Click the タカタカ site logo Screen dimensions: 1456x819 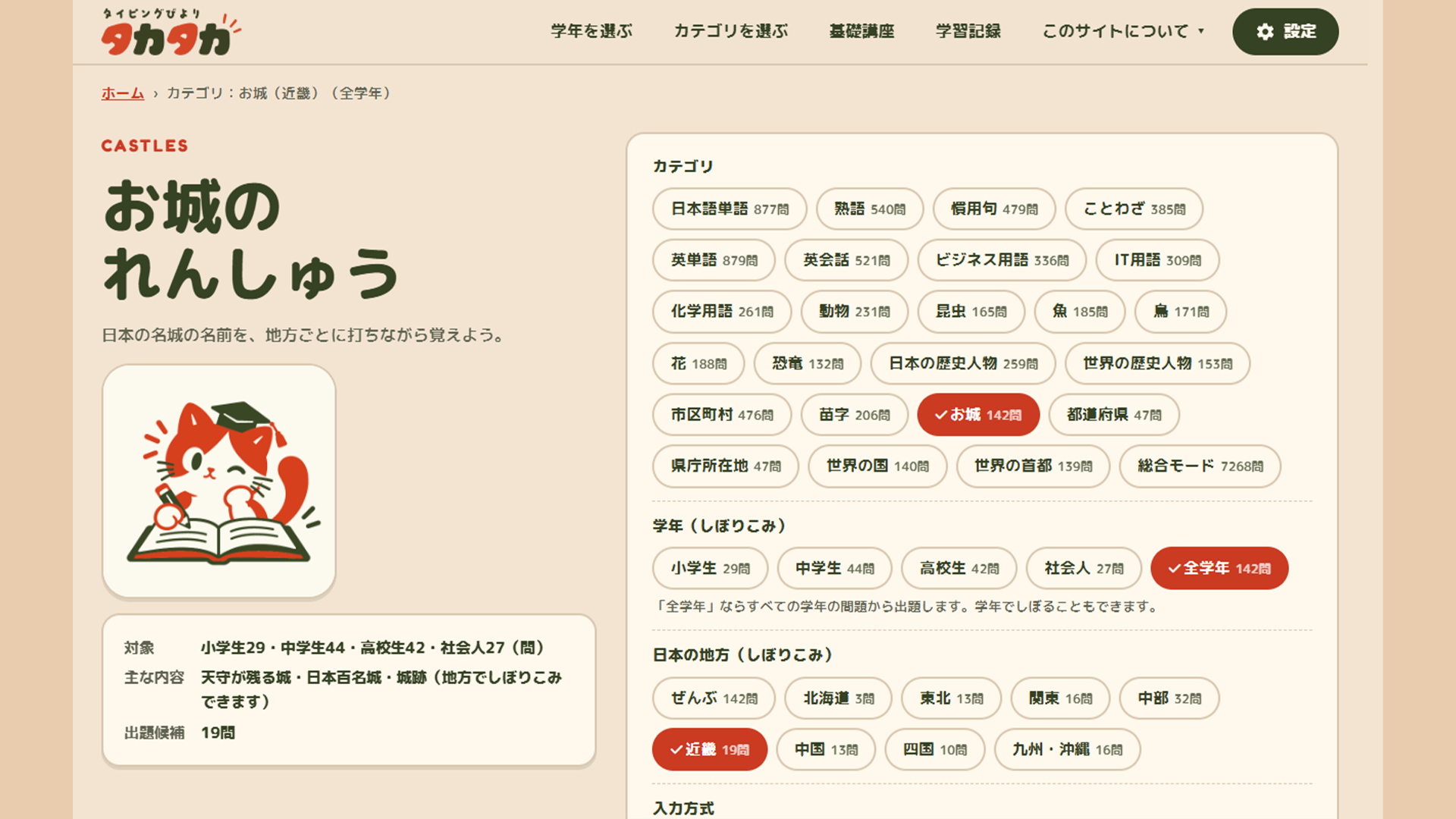171,32
